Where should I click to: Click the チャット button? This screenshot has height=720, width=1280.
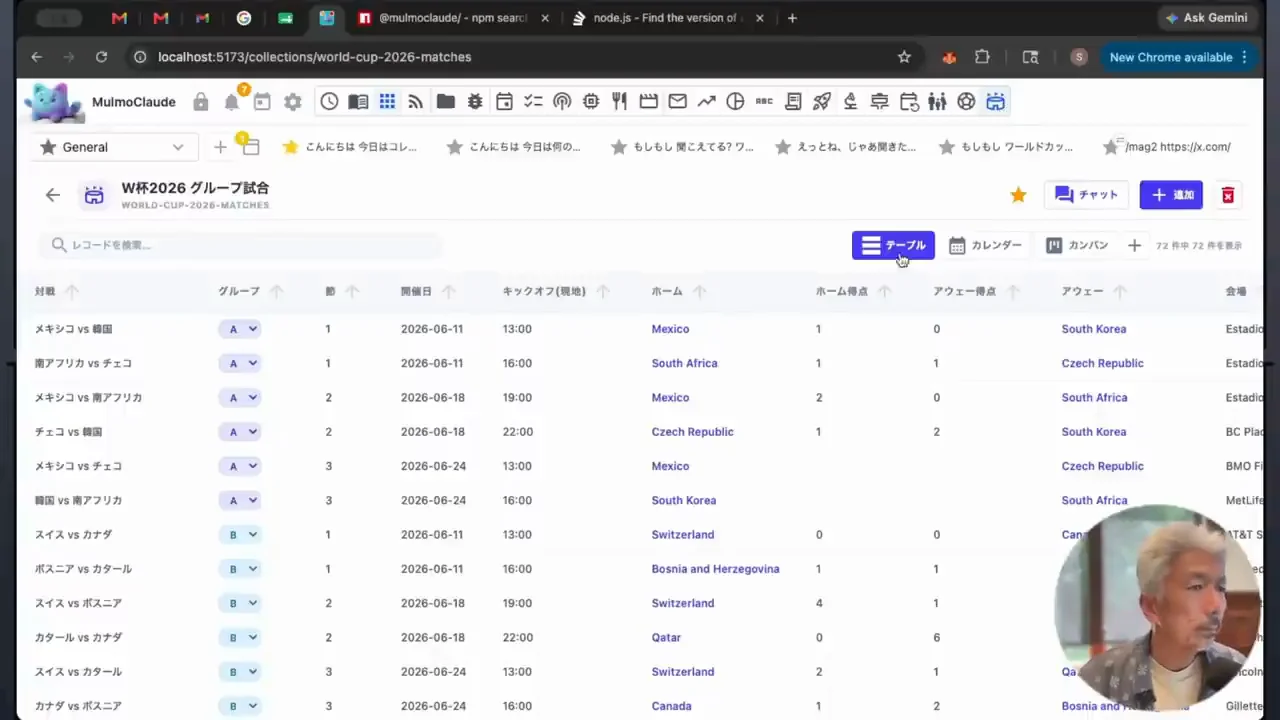click(1086, 195)
